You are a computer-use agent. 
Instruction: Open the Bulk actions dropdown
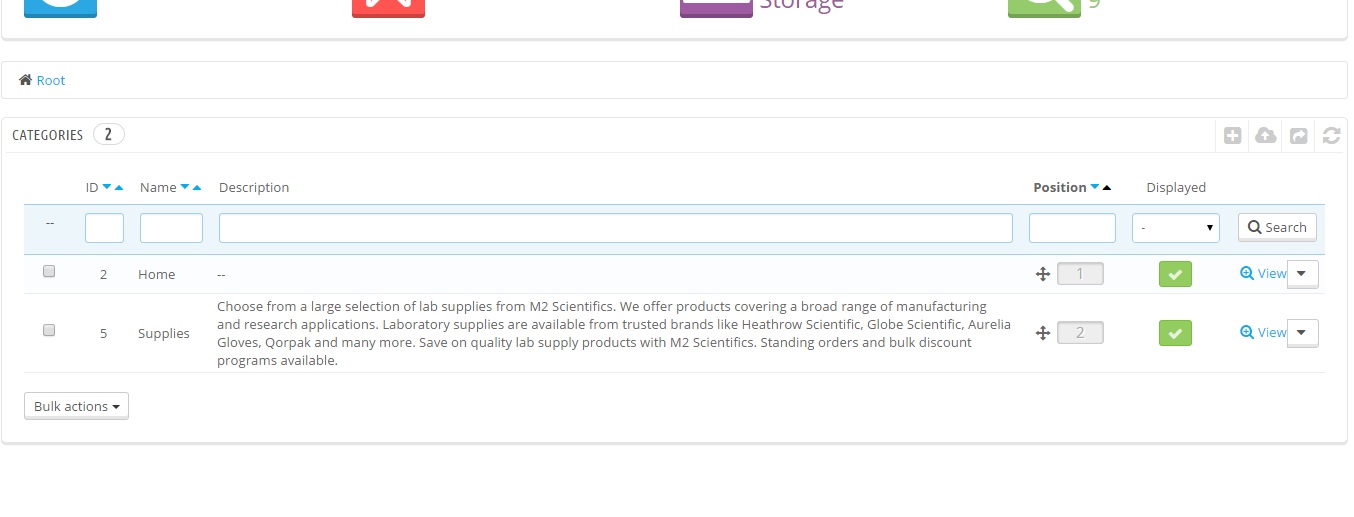(76, 406)
